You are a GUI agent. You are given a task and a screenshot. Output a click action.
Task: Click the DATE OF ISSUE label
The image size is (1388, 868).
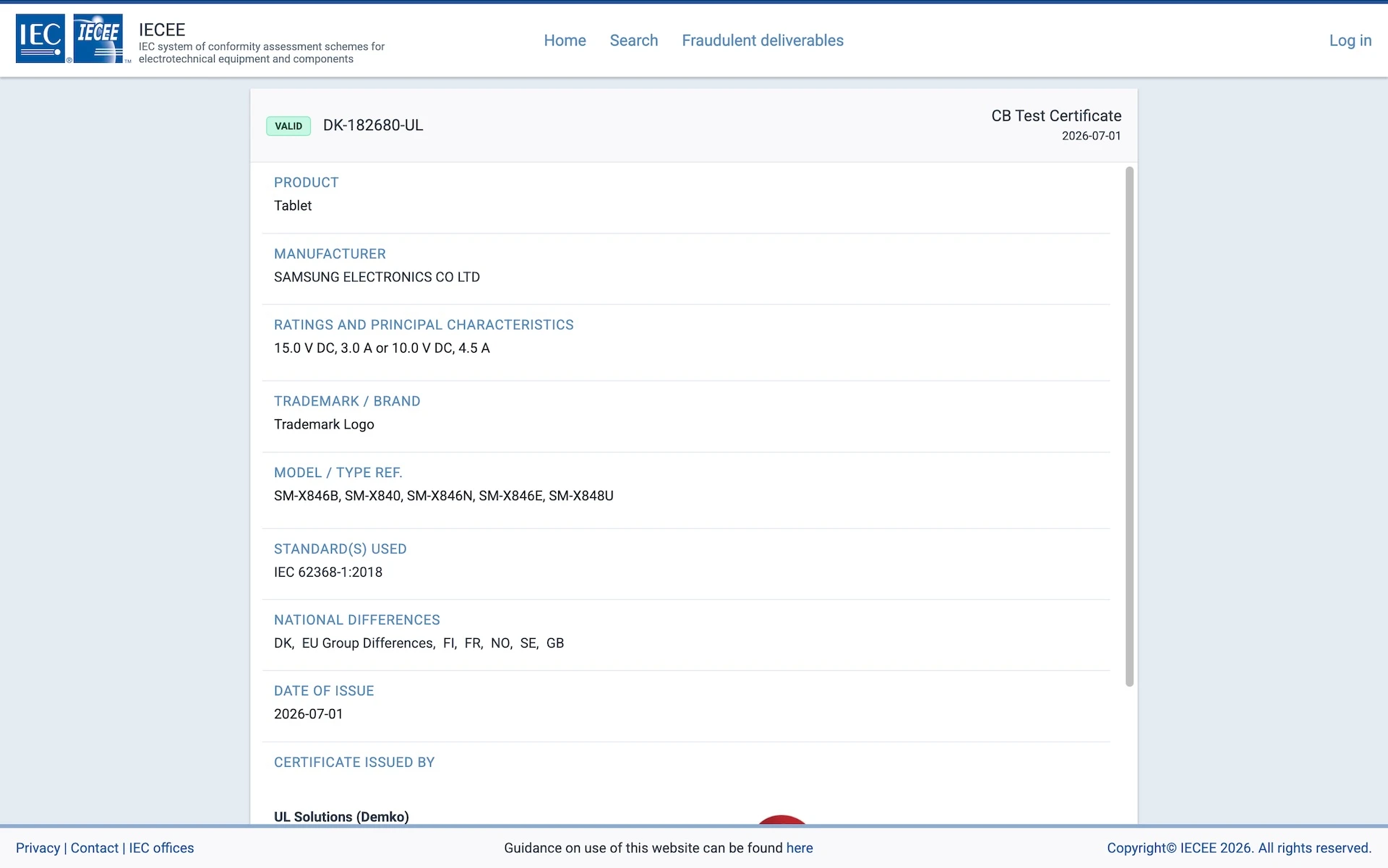(324, 691)
